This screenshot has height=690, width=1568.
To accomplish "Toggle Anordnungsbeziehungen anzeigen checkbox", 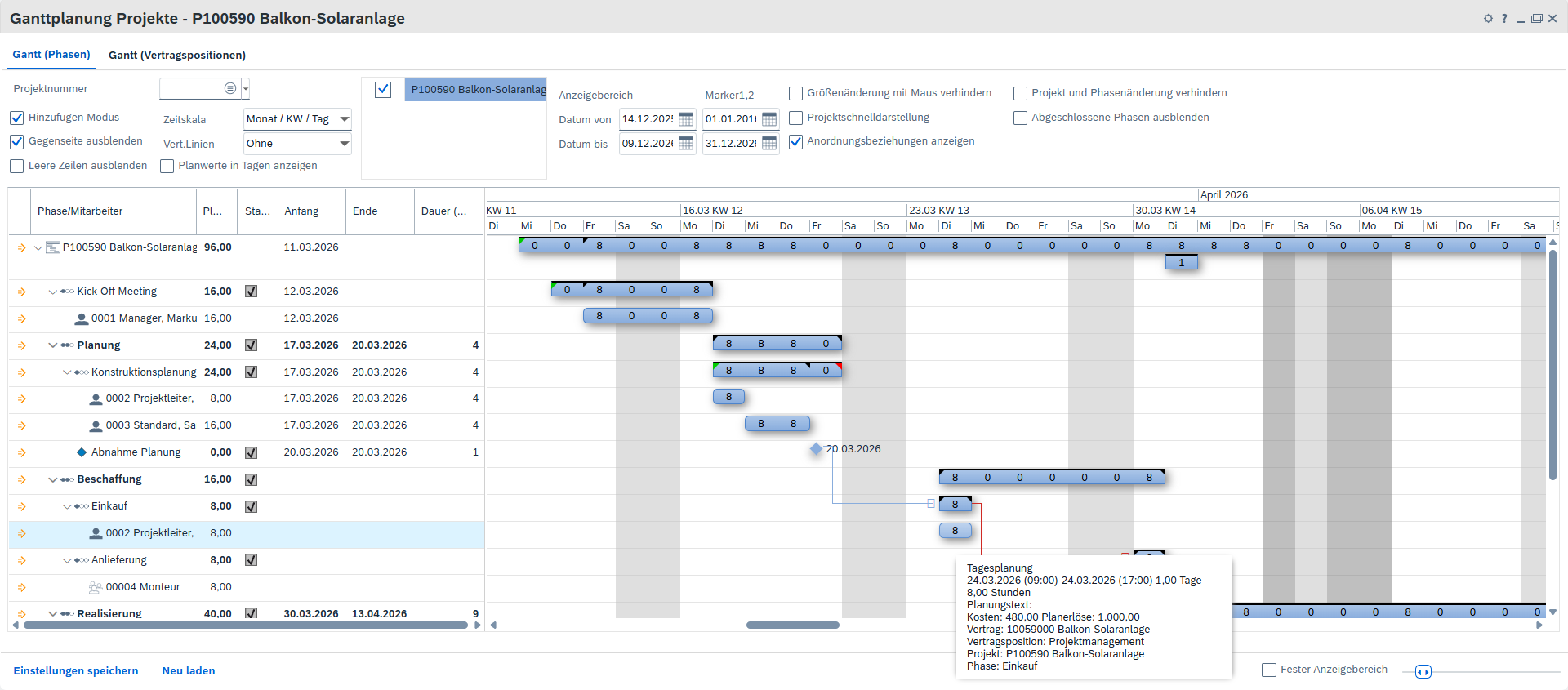I will [795, 141].
